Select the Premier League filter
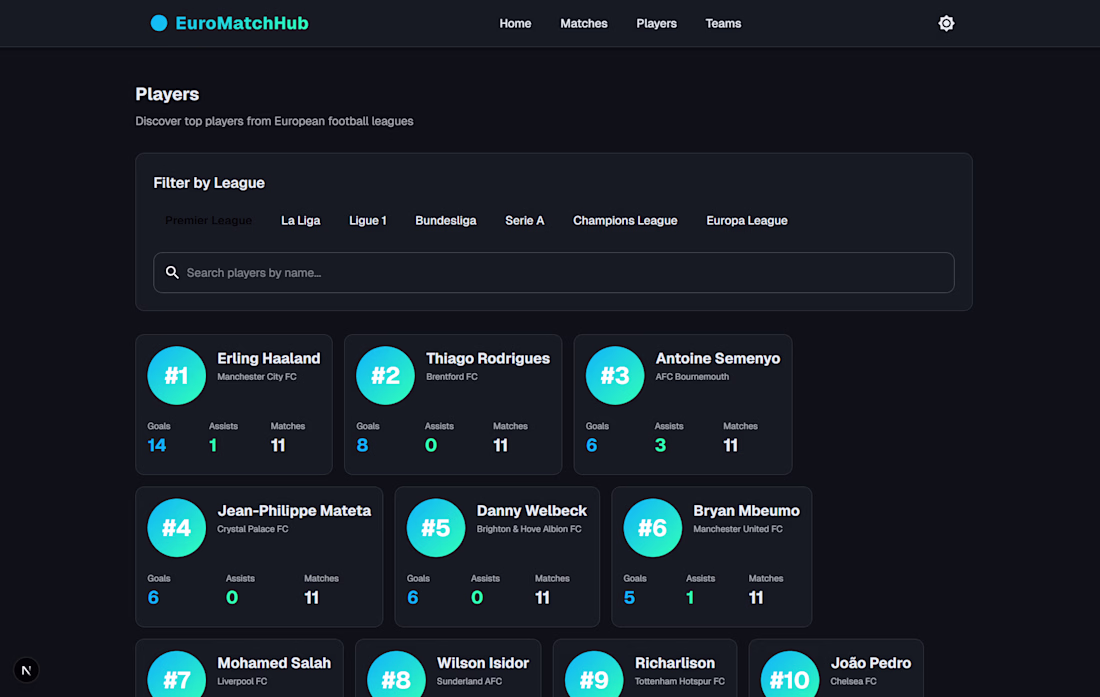Screen dimensions: 1100x697 coord(209,220)
